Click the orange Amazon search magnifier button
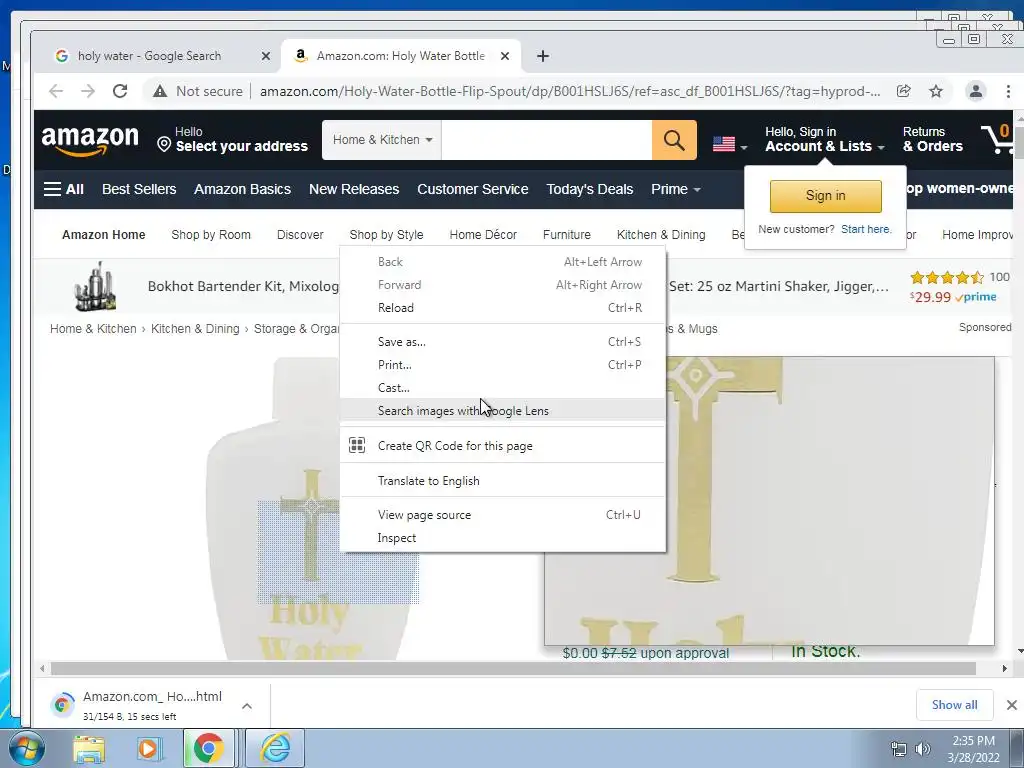Viewport: 1024px width, 768px height. coord(674,140)
